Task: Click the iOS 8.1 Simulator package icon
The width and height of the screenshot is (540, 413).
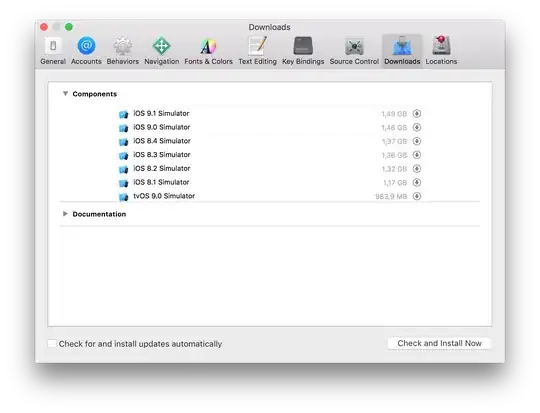Action: (123, 183)
